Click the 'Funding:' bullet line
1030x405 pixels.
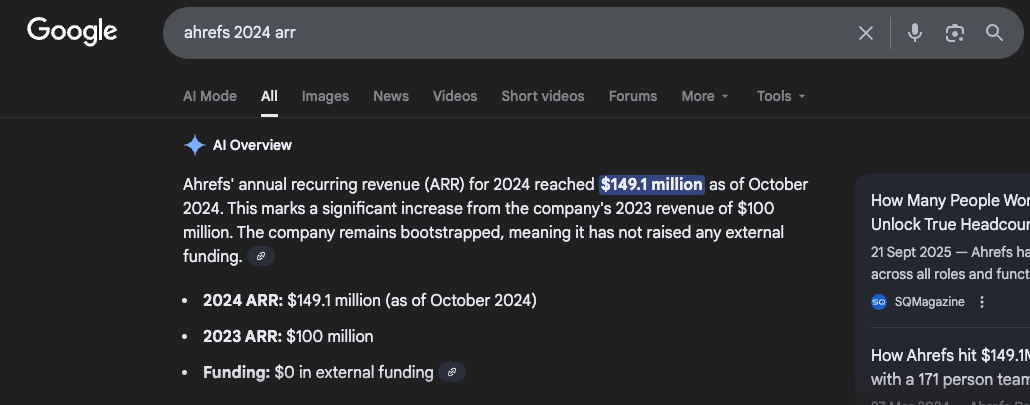click(318, 373)
